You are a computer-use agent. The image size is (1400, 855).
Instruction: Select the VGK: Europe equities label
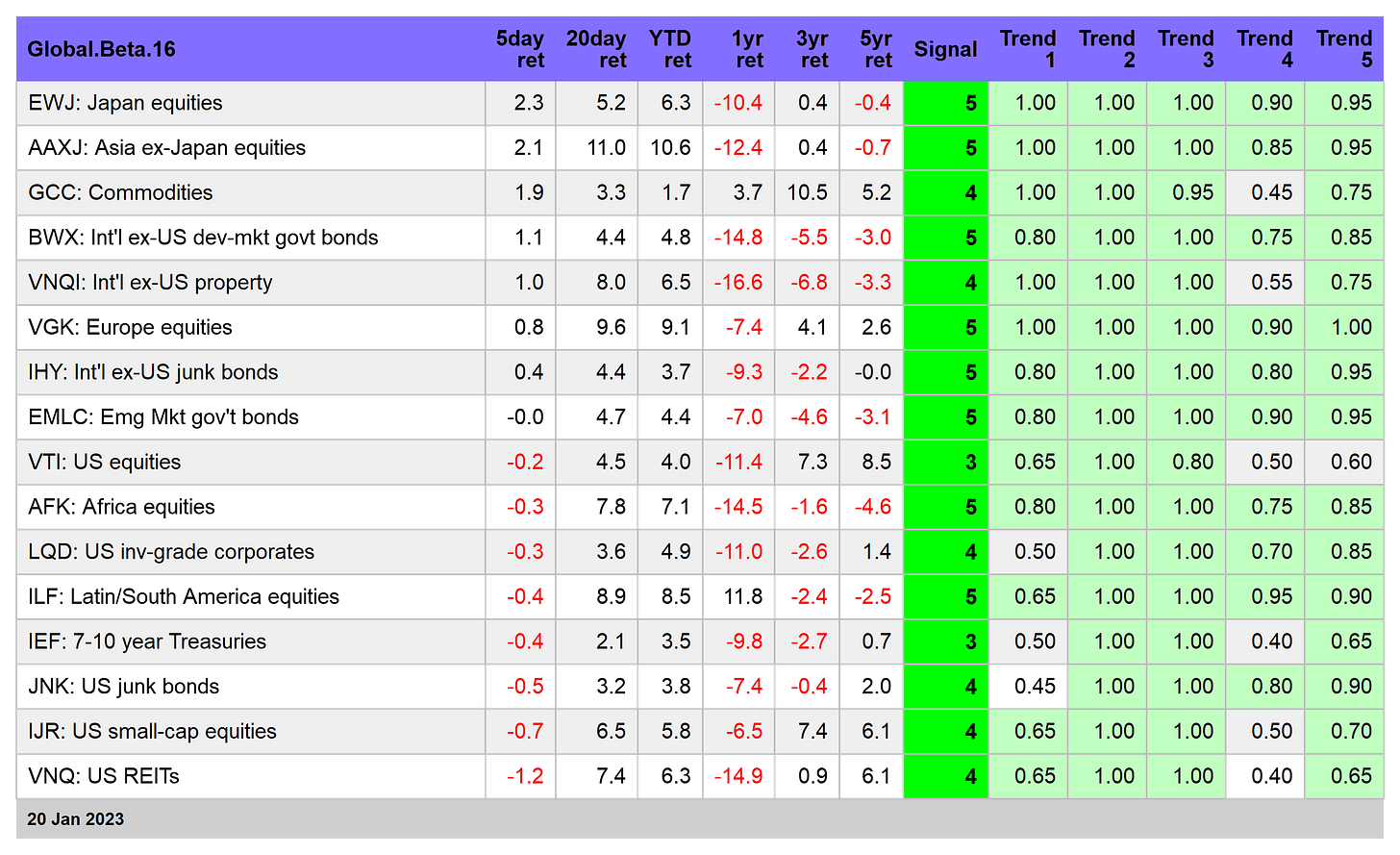(x=130, y=327)
